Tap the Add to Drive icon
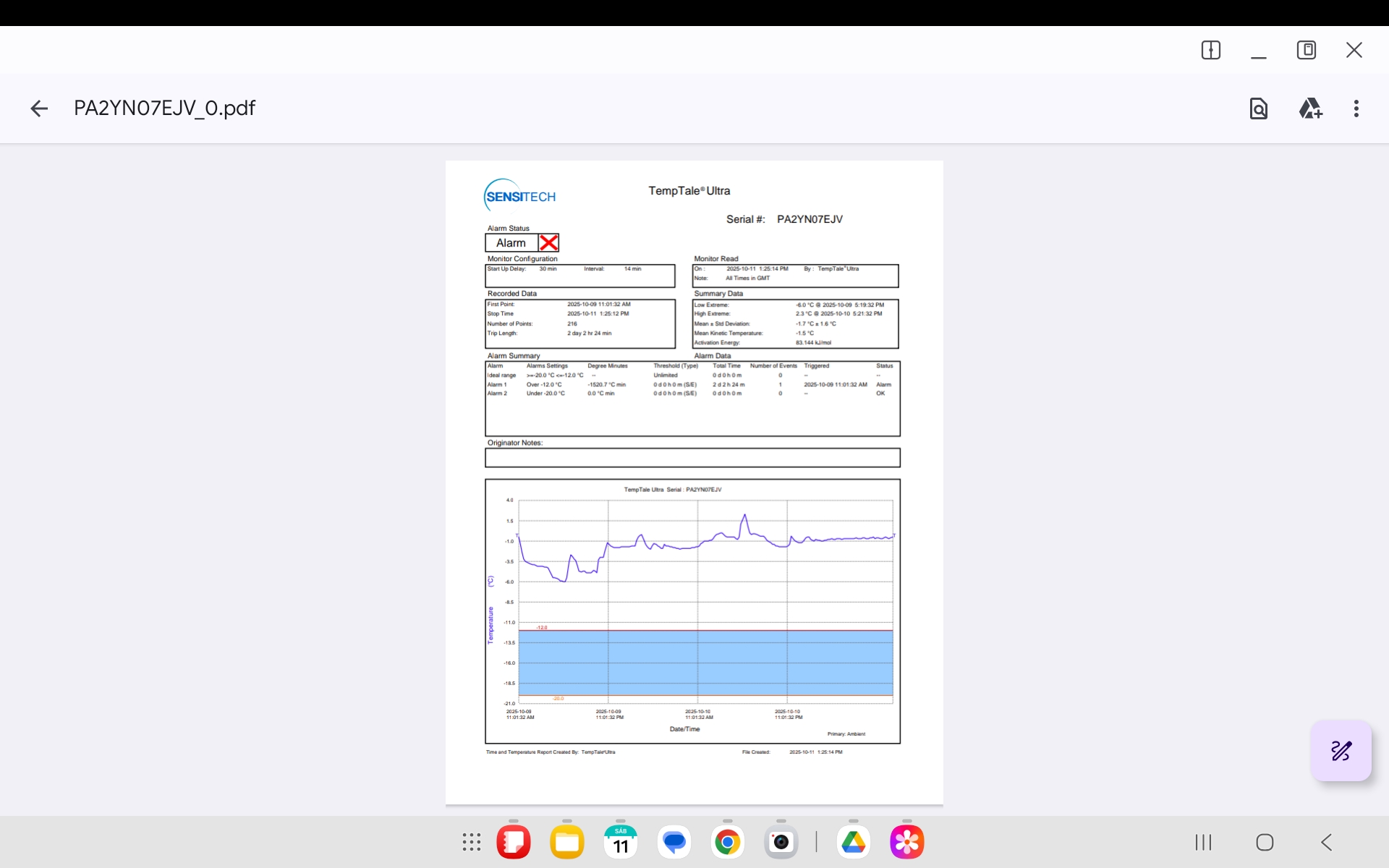 pos(1310,109)
